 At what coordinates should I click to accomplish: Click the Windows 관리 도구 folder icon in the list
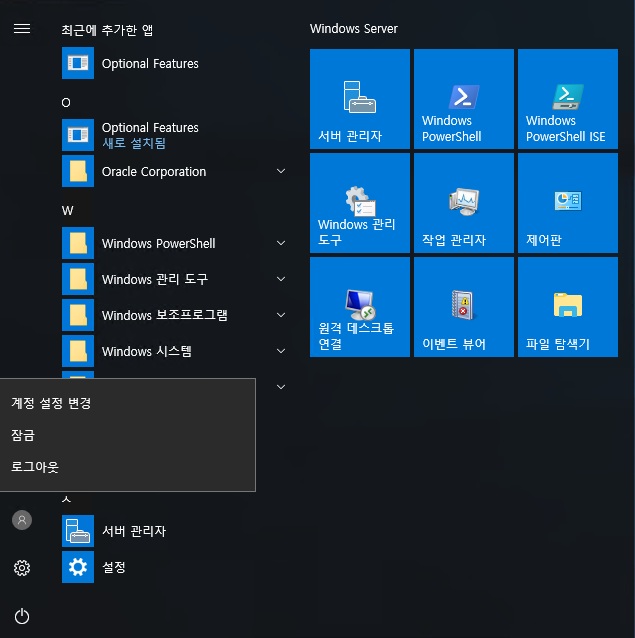click(78, 279)
